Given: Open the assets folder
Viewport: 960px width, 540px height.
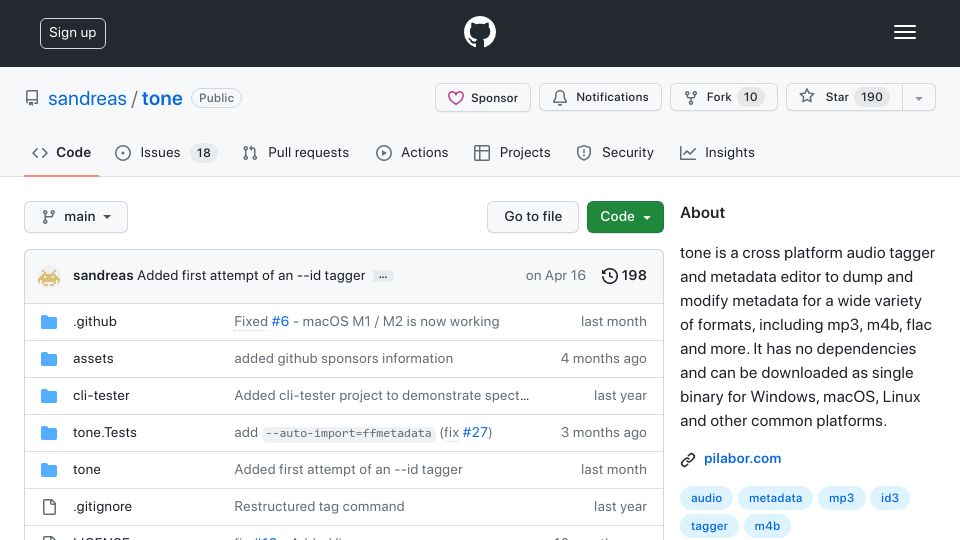Looking at the screenshot, I should (x=93, y=359).
